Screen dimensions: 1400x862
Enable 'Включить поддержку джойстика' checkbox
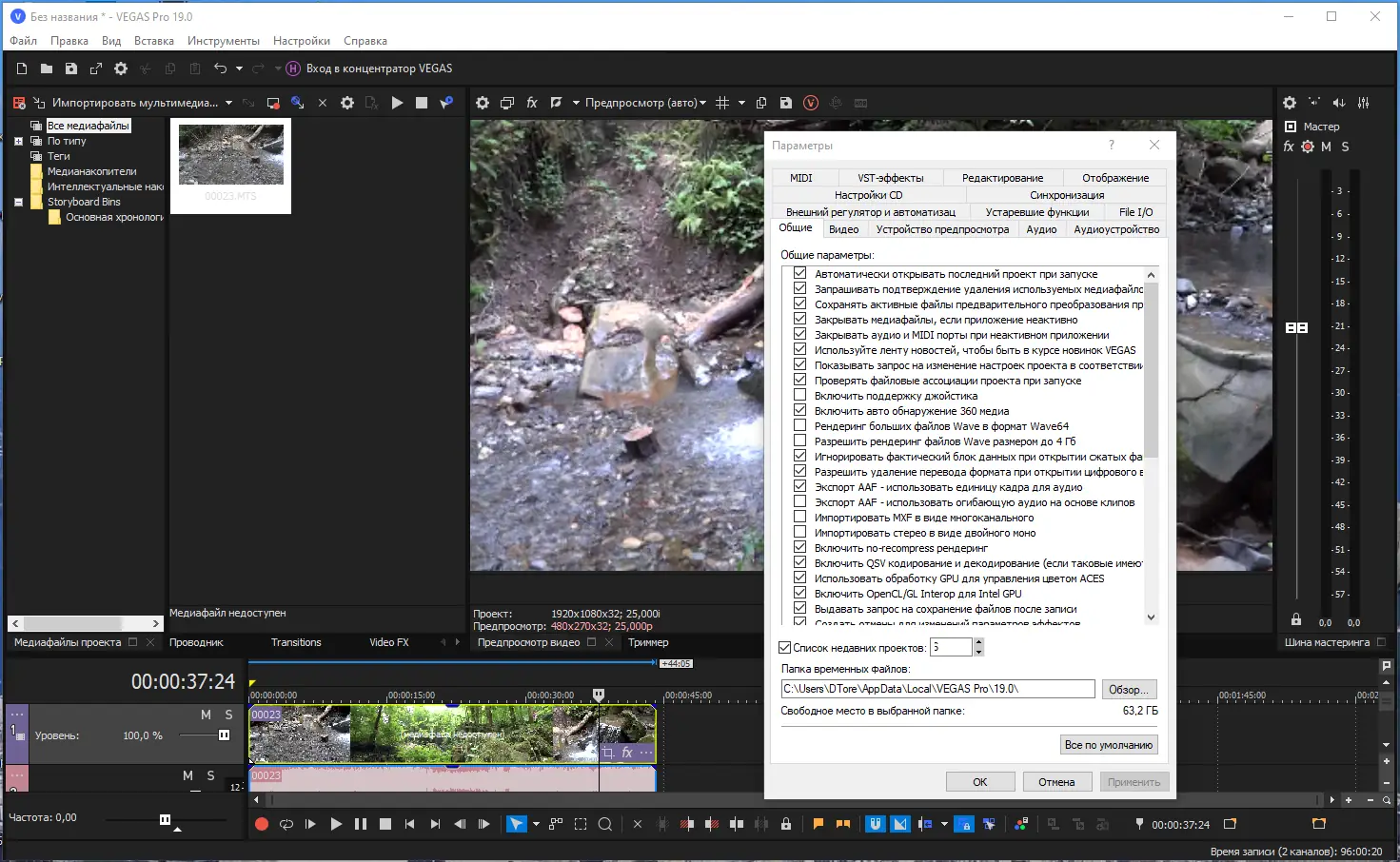(800, 396)
